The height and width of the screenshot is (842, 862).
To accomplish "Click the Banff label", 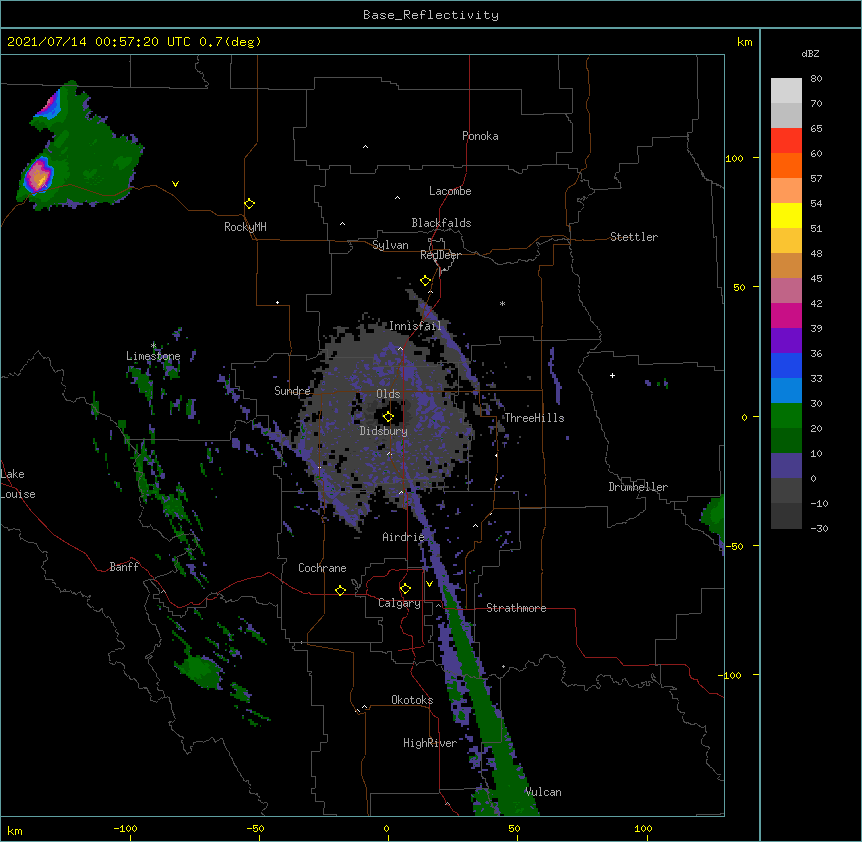I will tap(124, 567).
